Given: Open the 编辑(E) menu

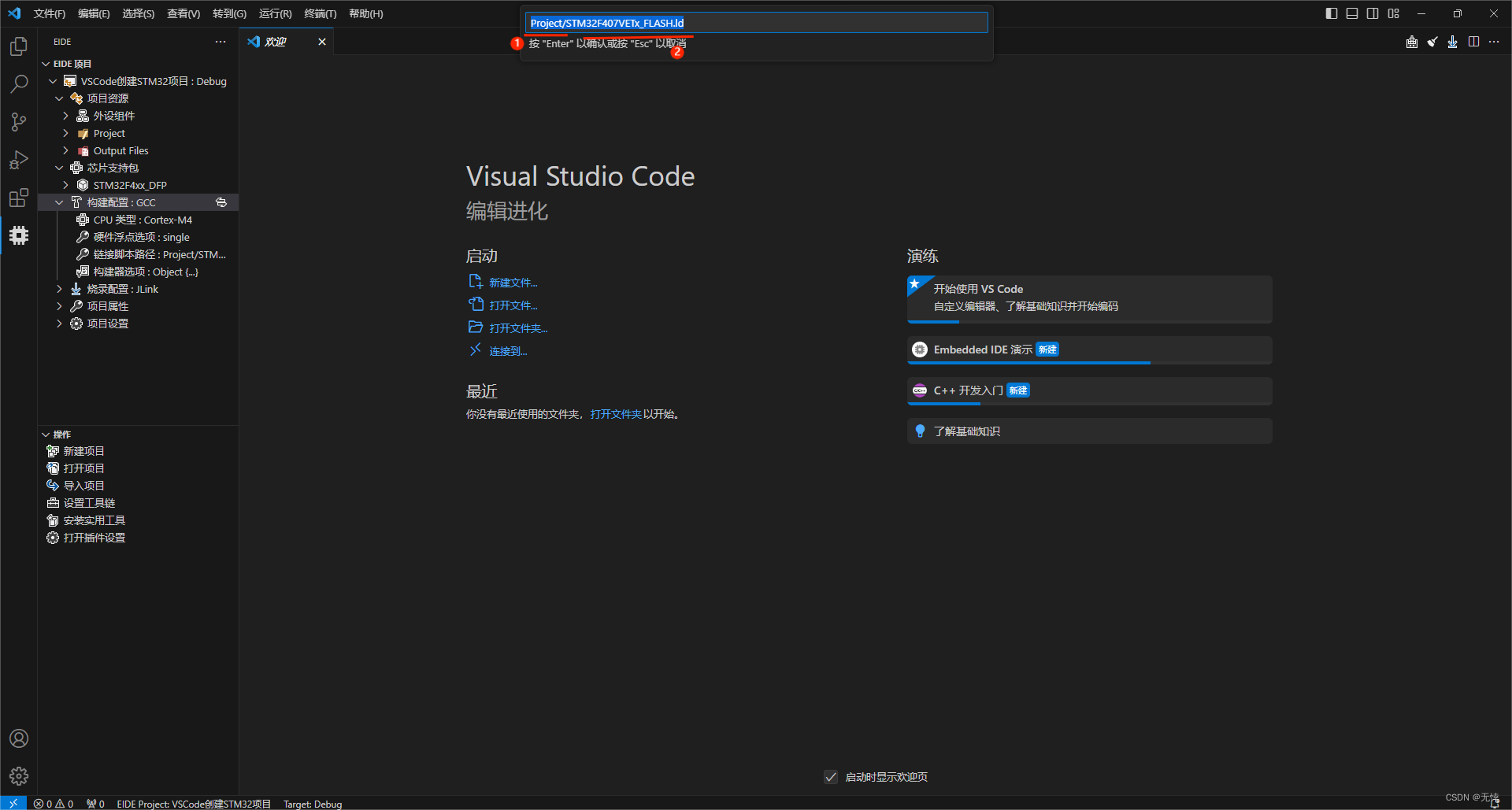Looking at the screenshot, I should click(x=94, y=13).
